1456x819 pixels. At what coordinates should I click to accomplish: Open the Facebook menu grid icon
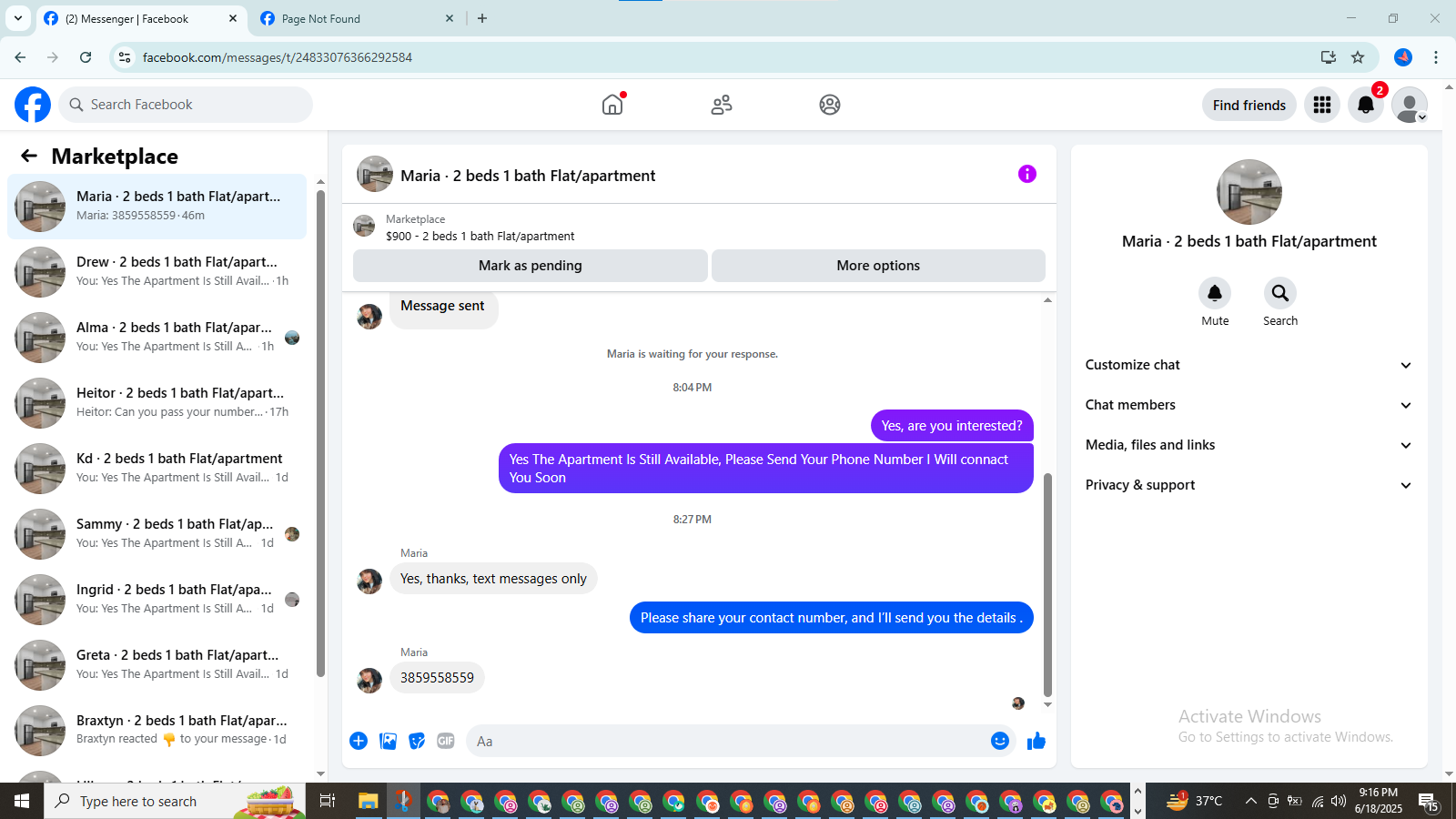pos(1322,105)
